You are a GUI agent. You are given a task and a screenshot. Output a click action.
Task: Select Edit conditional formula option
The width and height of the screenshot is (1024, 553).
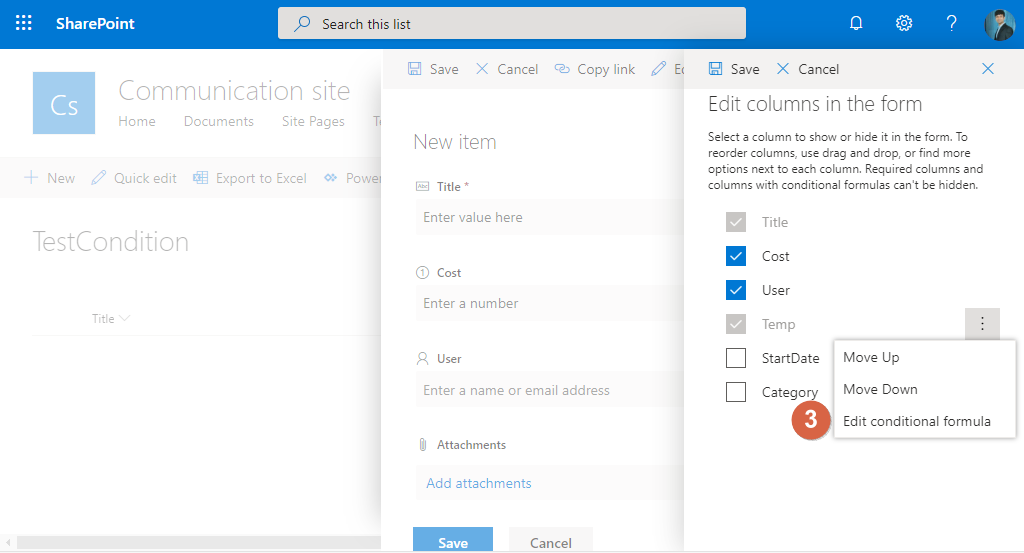[916, 421]
